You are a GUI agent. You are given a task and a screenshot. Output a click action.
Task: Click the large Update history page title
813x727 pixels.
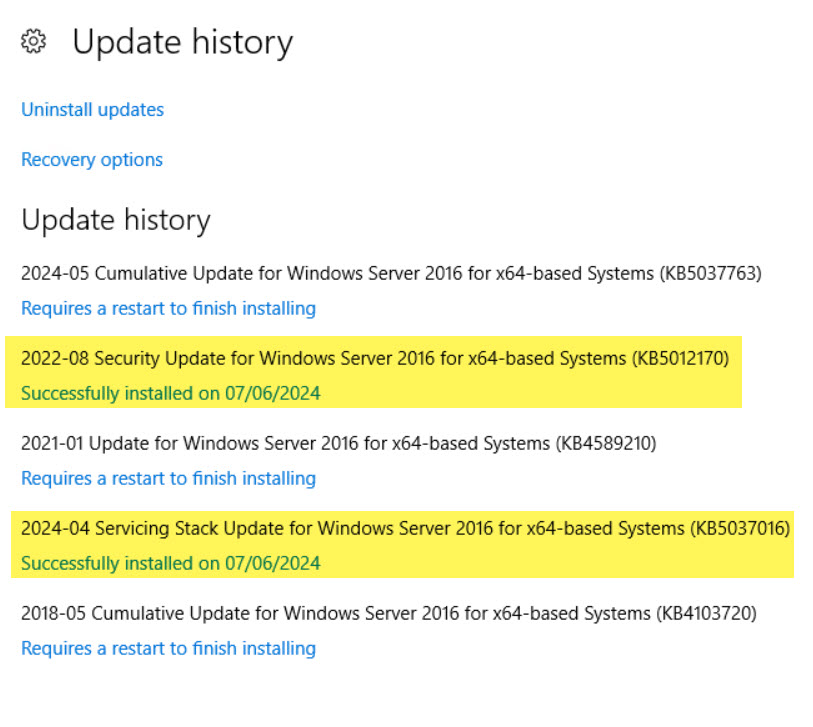click(182, 42)
